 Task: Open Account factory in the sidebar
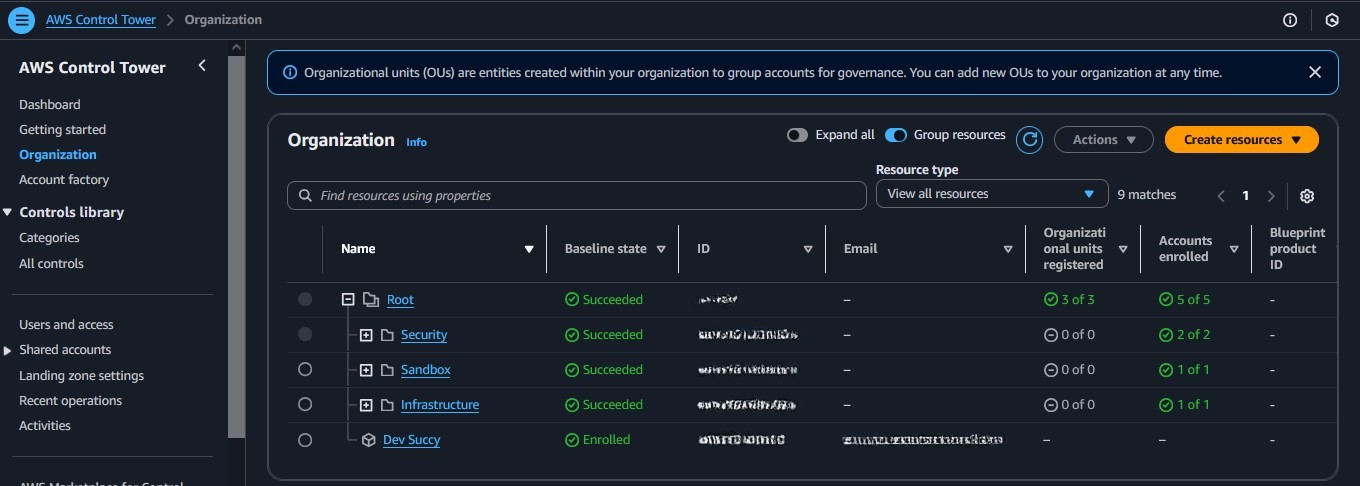(x=64, y=179)
